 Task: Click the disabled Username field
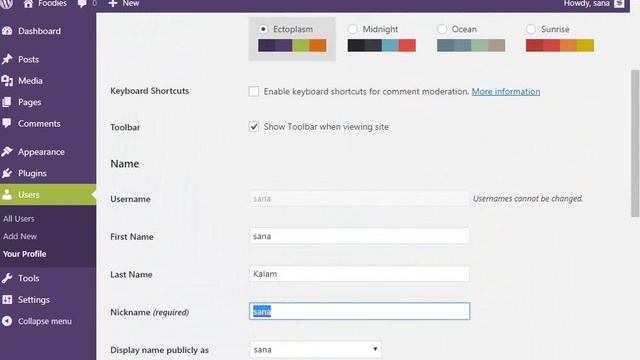(x=359, y=198)
